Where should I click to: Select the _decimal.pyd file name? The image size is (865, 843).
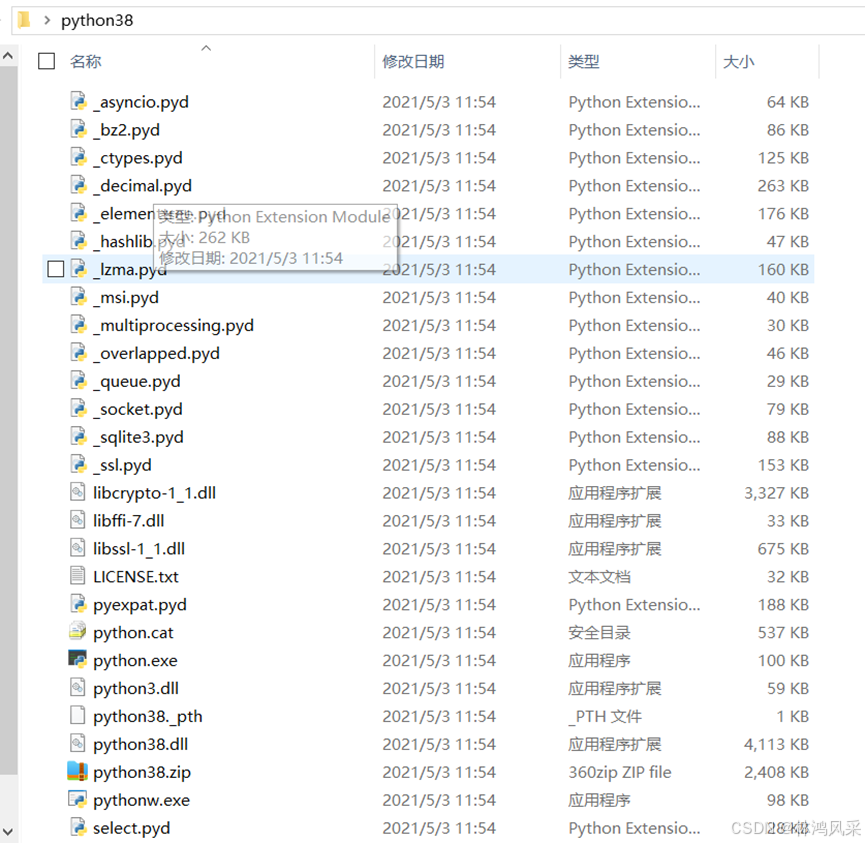(x=142, y=186)
